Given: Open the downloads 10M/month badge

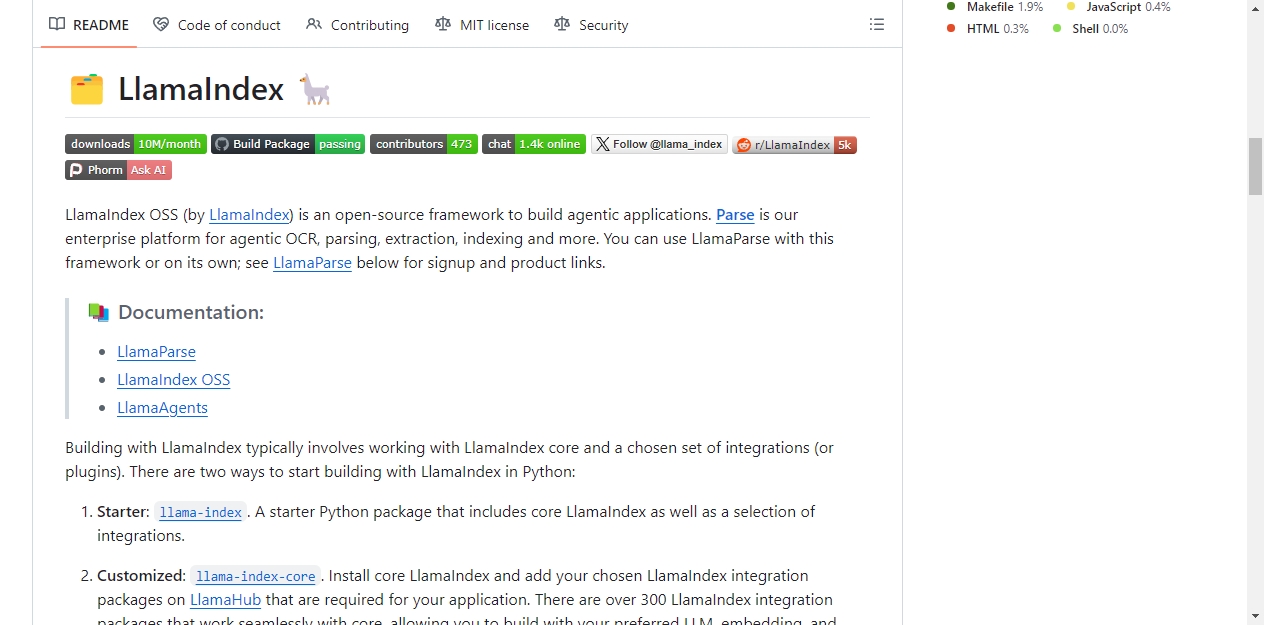Looking at the screenshot, I should (x=136, y=144).
